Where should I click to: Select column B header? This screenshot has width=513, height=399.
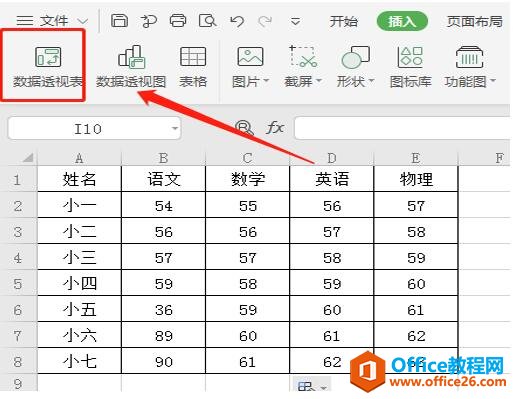click(x=163, y=158)
